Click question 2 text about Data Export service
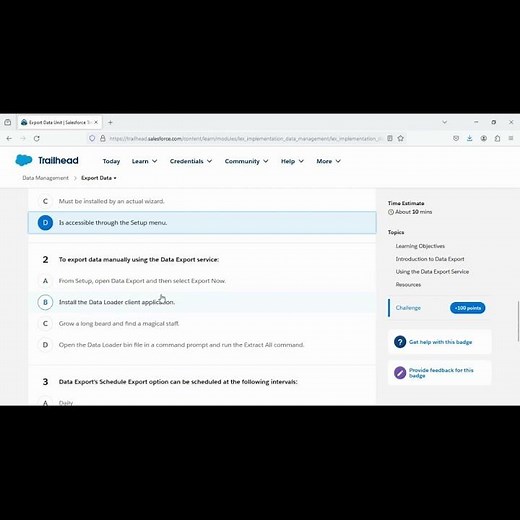The image size is (520, 520). pos(139,259)
